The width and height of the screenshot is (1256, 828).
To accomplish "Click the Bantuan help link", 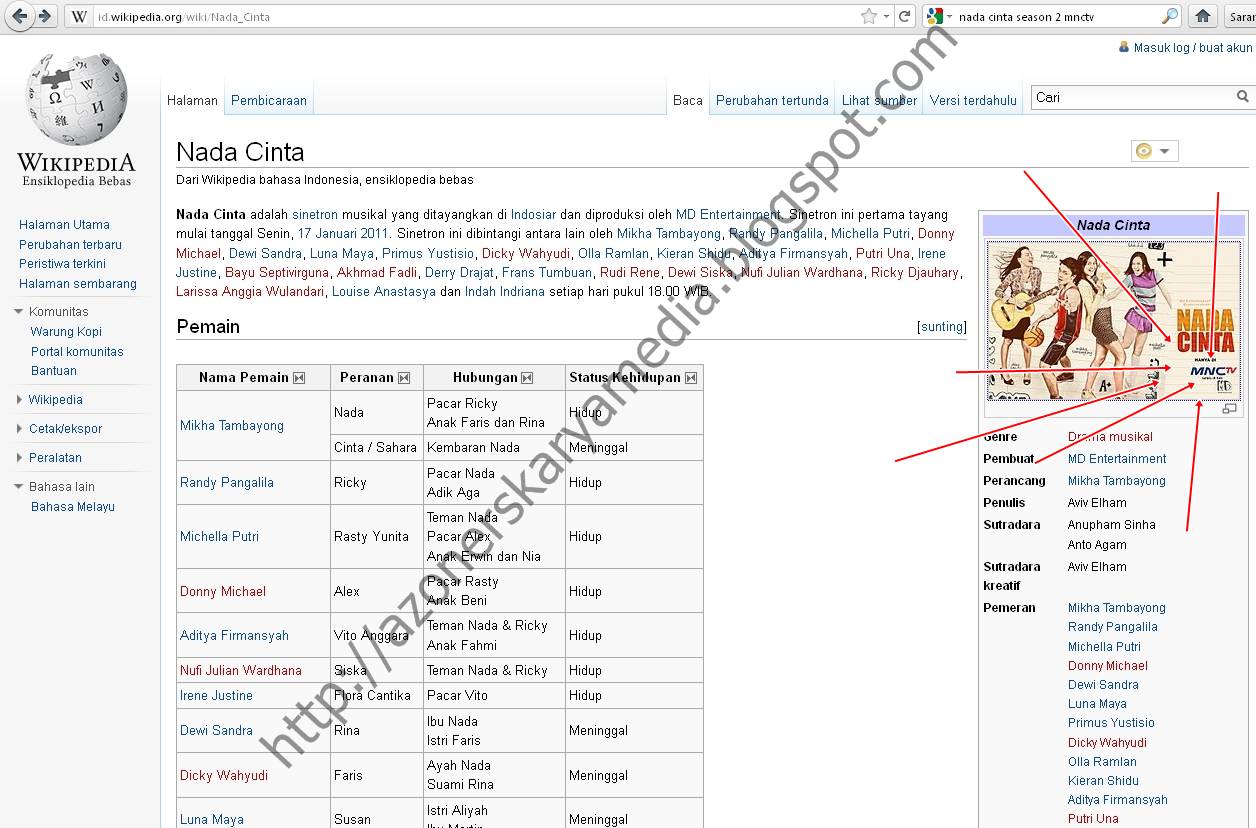I will click(54, 370).
